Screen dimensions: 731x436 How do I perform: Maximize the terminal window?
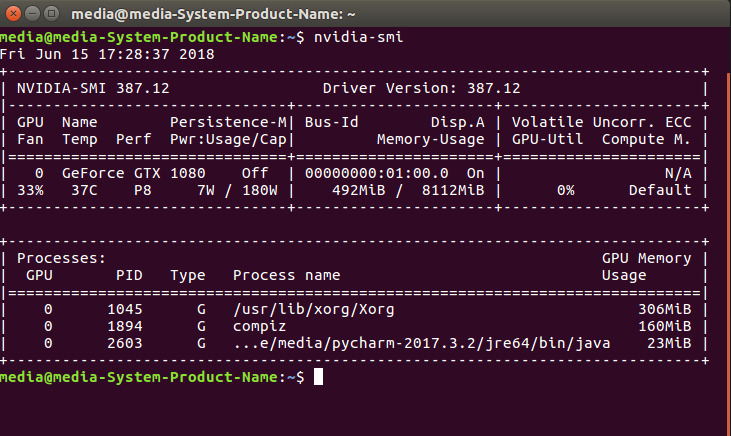[51, 14]
